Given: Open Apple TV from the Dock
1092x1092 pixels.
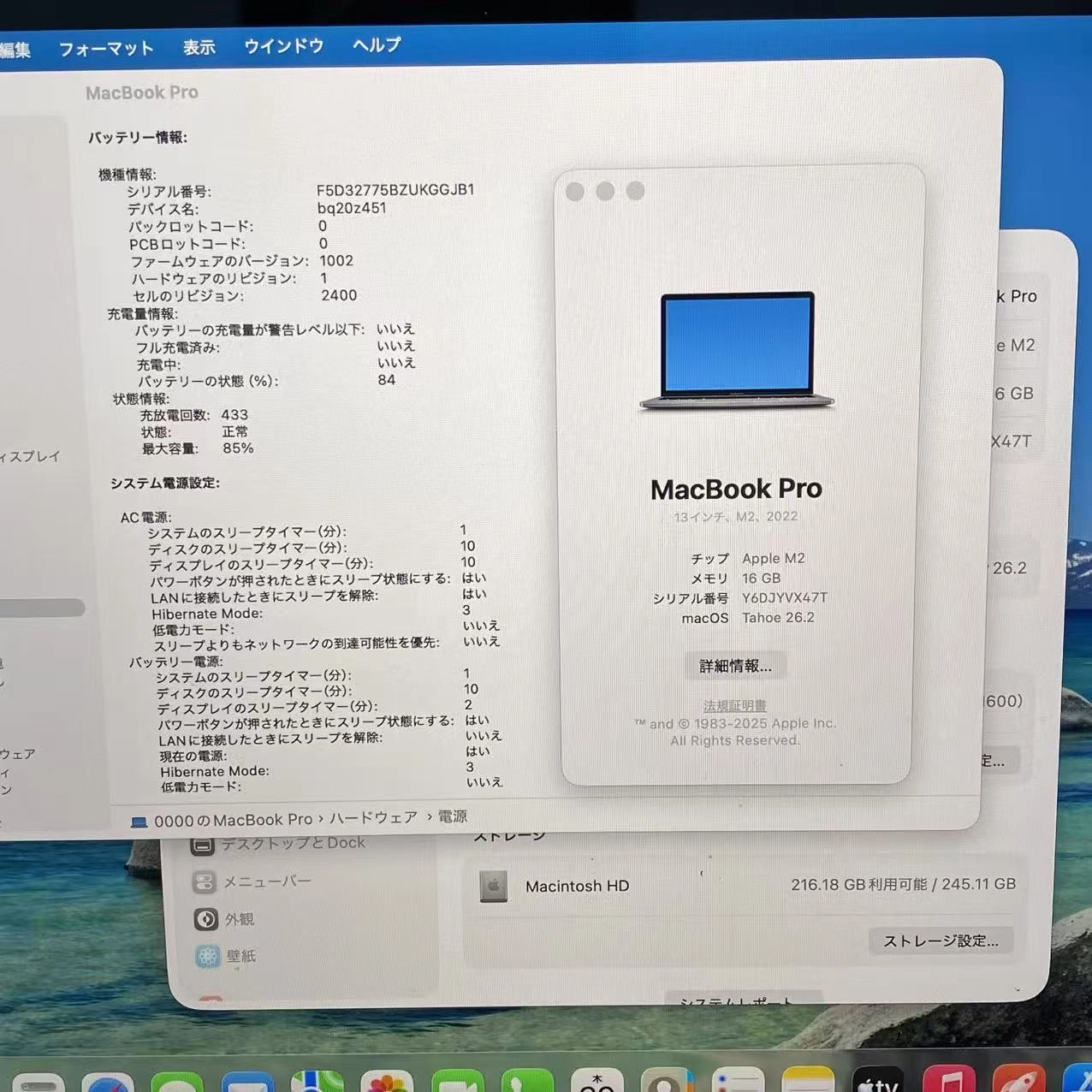Looking at the screenshot, I should [x=879, y=1080].
